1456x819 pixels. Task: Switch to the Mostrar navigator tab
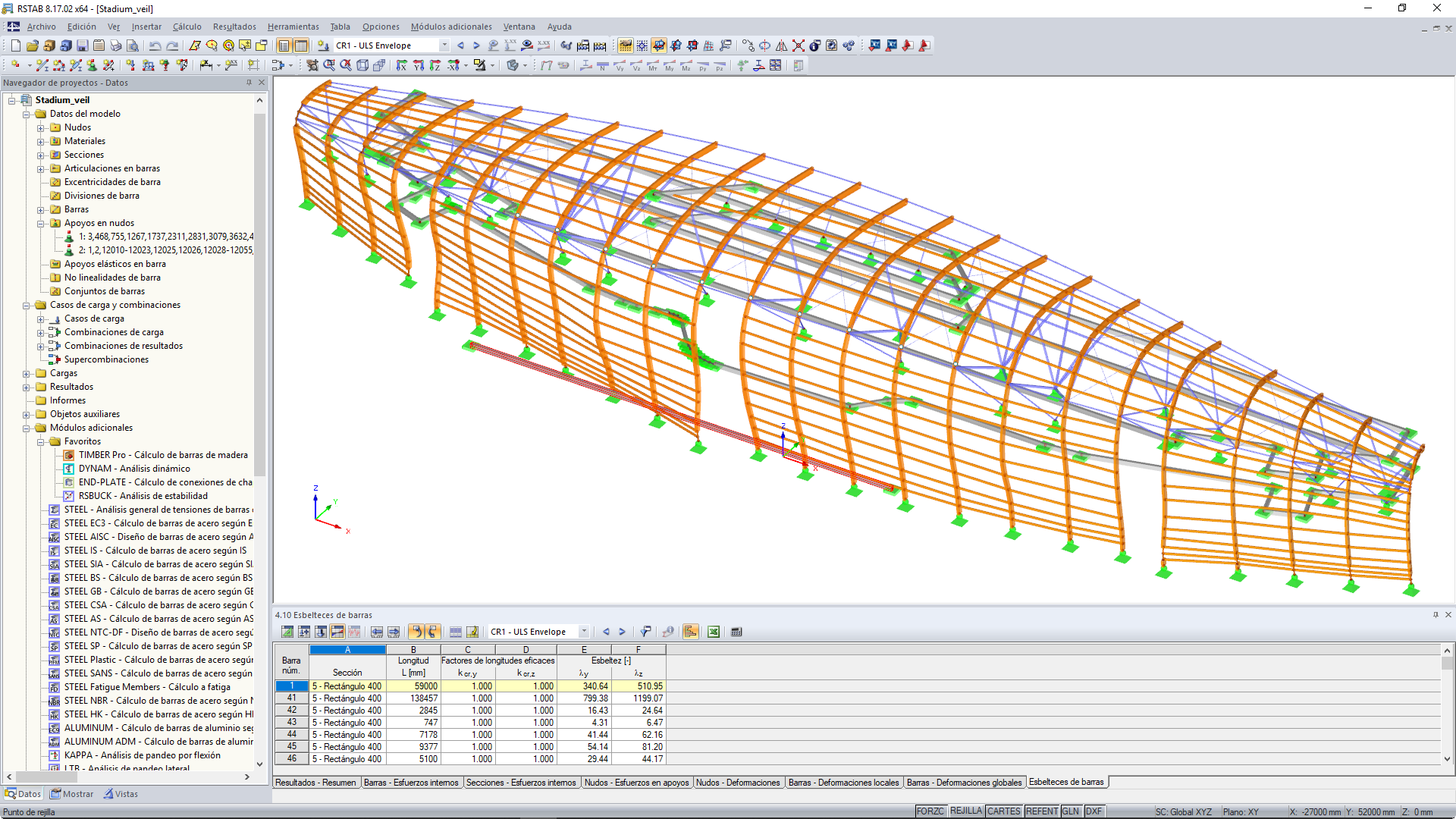point(72,794)
